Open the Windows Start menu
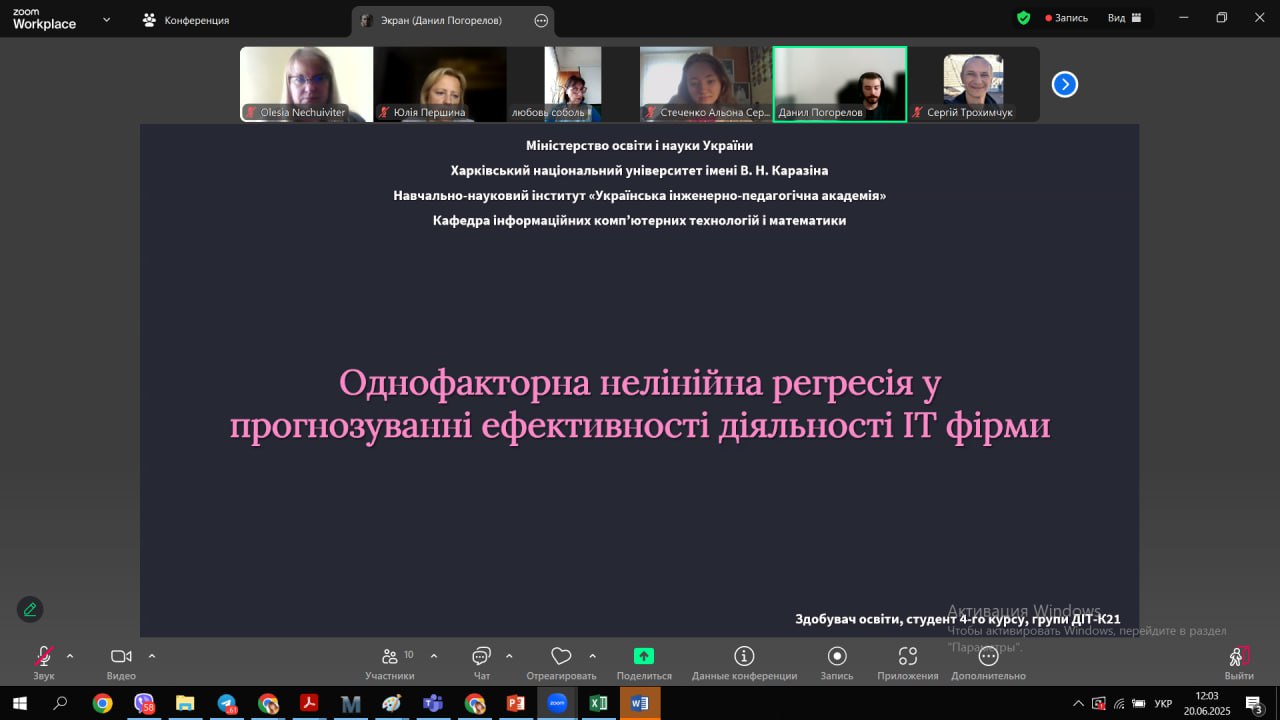This screenshot has width=1280, height=720. (19, 703)
